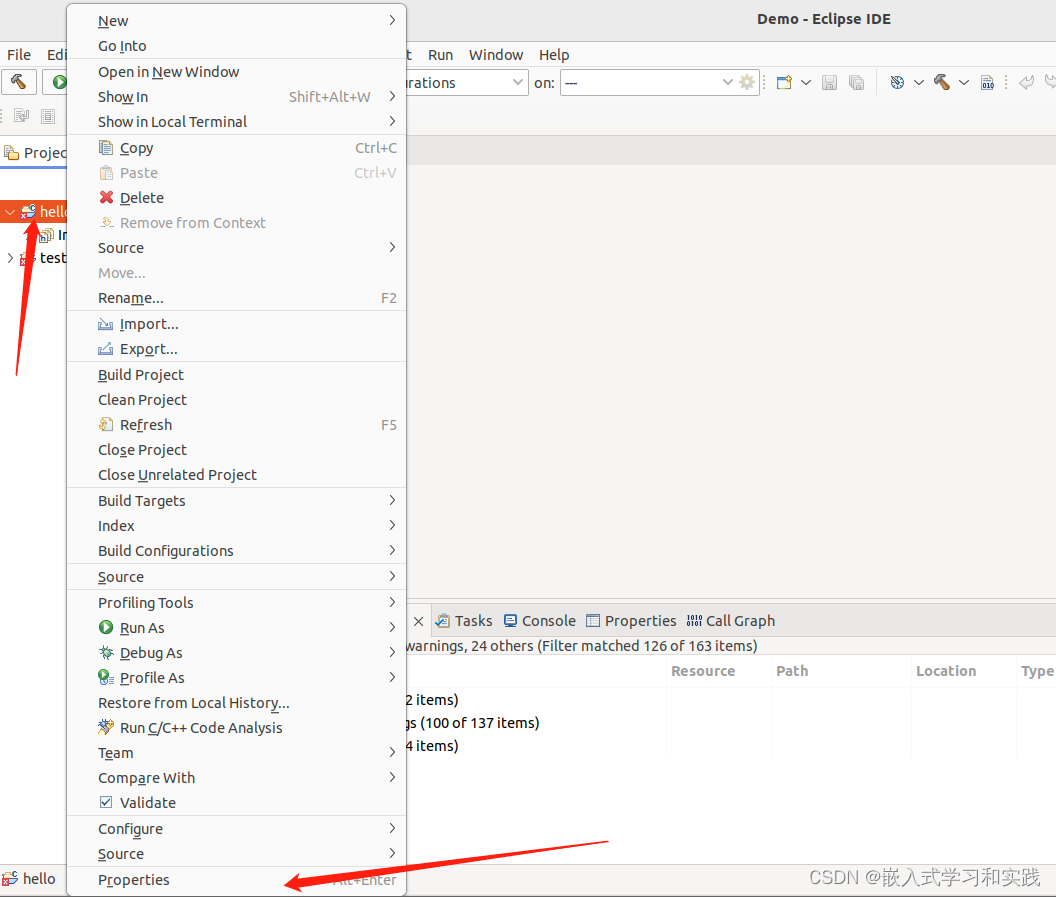Click the Call Graph view icon
1056x897 pixels.
(x=694, y=620)
